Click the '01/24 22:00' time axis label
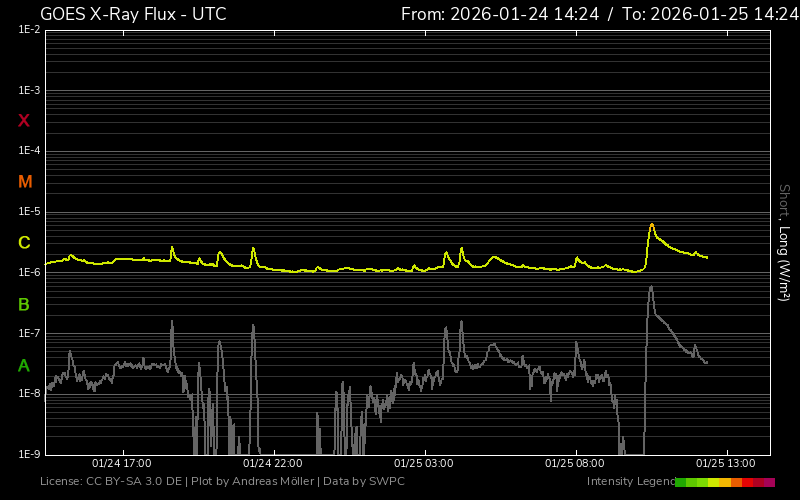 [x=272, y=463]
